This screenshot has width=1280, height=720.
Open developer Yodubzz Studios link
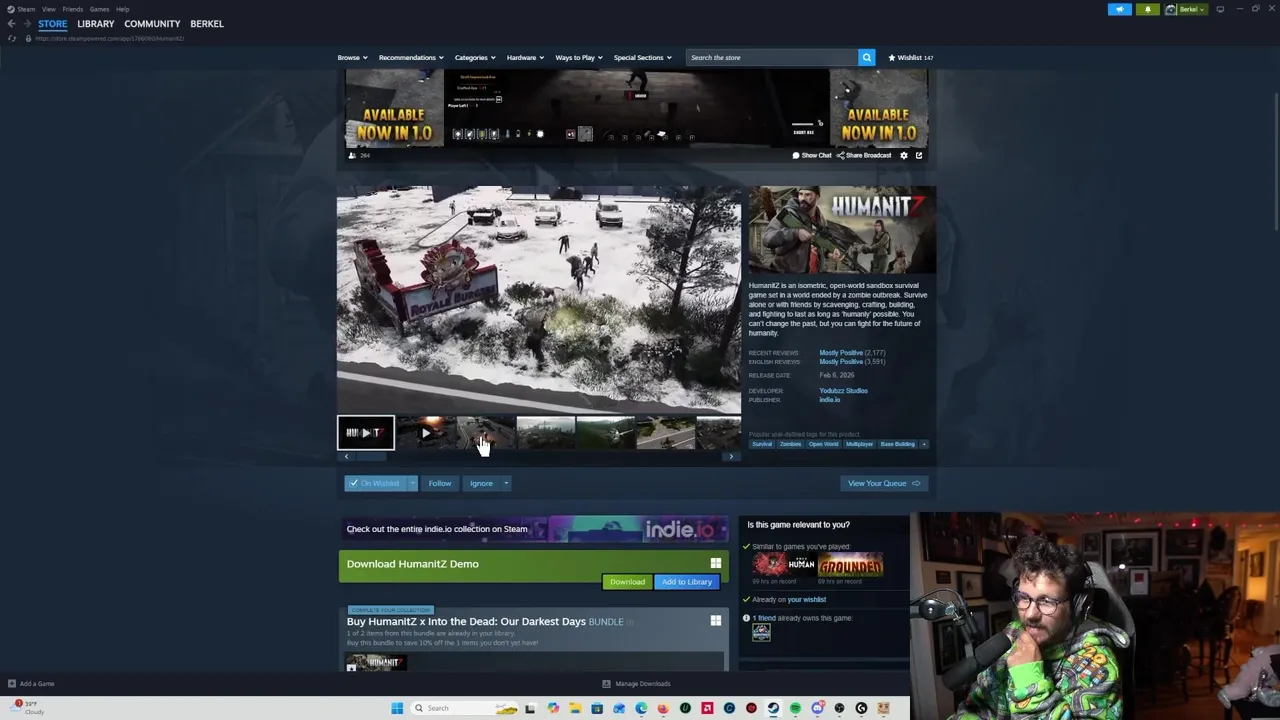click(x=843, y=391)
